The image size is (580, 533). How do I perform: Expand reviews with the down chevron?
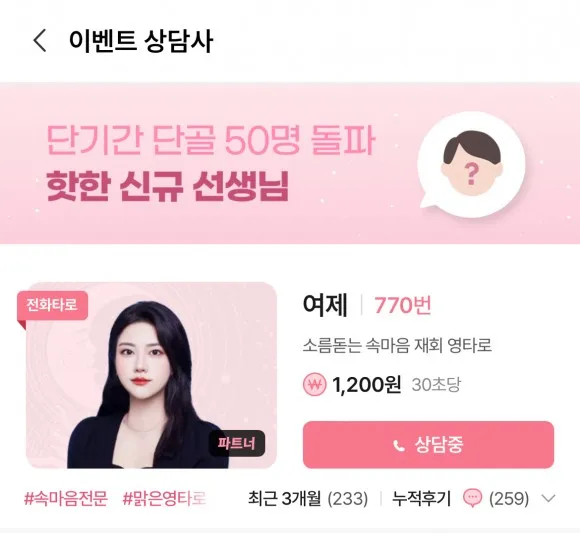pos(548,498)
